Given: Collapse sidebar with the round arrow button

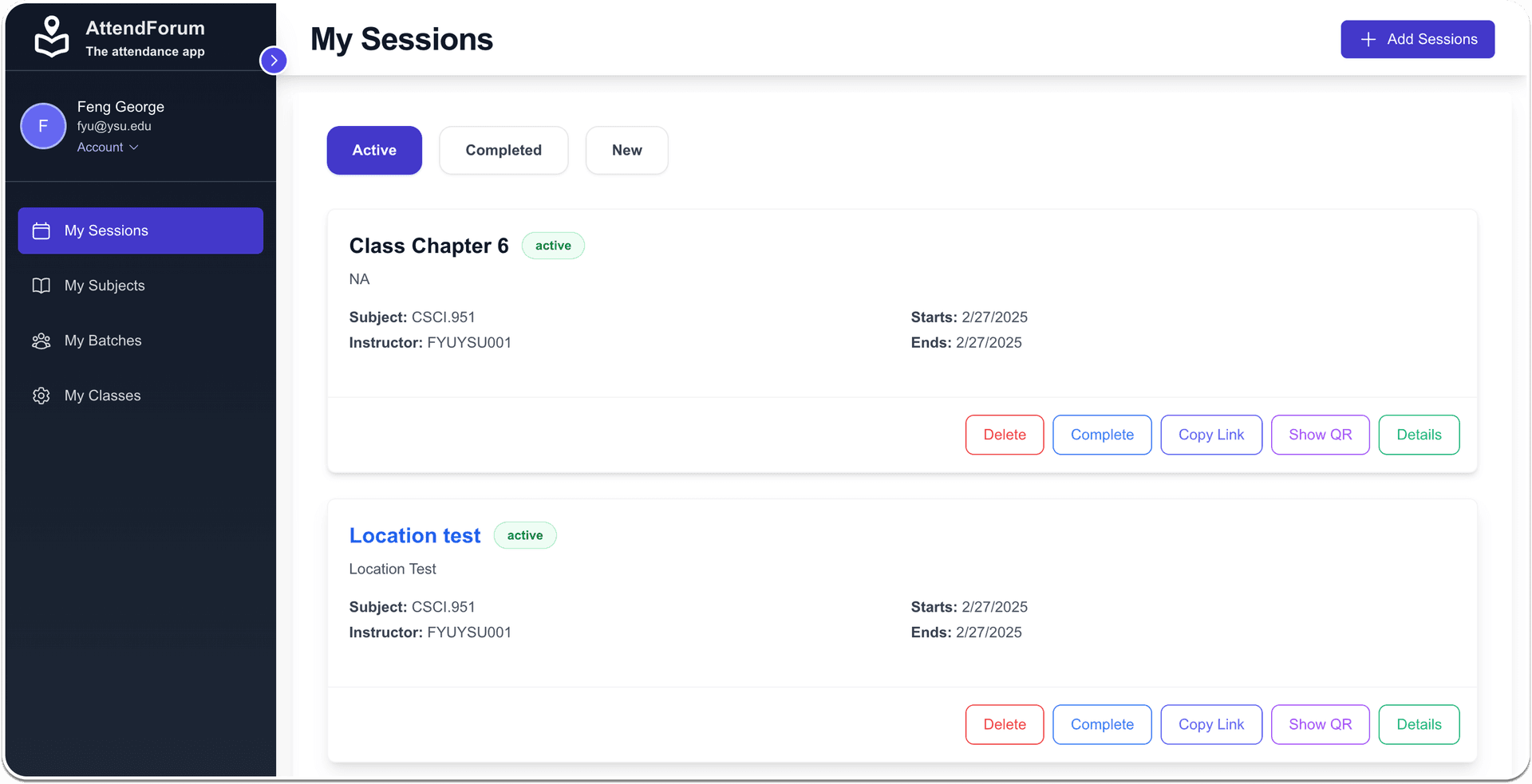Looking at the screenshot, I should pyautogui.click(x=274, y=60).
